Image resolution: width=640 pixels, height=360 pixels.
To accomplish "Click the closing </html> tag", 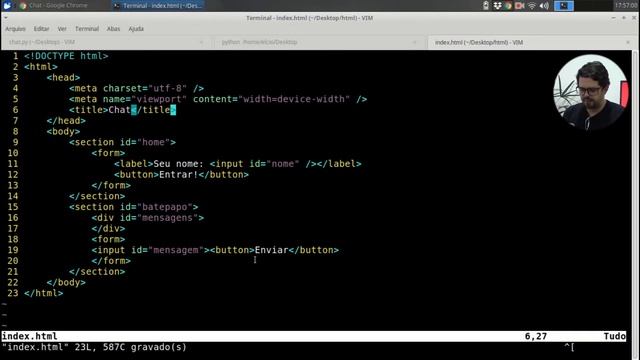I will (44, 293).
